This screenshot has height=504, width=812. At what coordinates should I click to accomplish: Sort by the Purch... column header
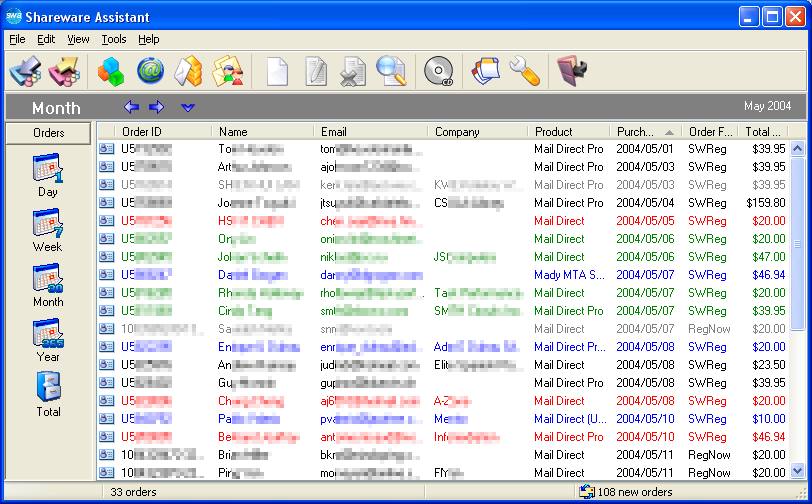(646, 132)
